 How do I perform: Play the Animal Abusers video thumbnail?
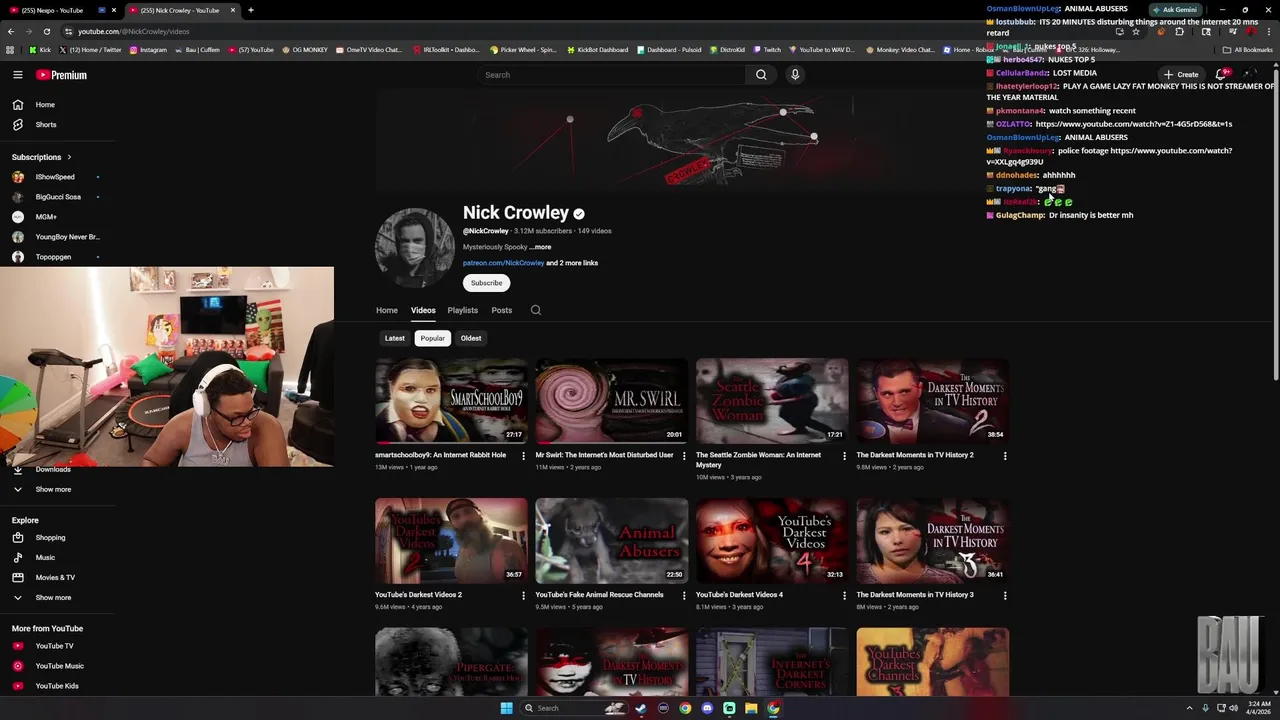coord(612,540)
